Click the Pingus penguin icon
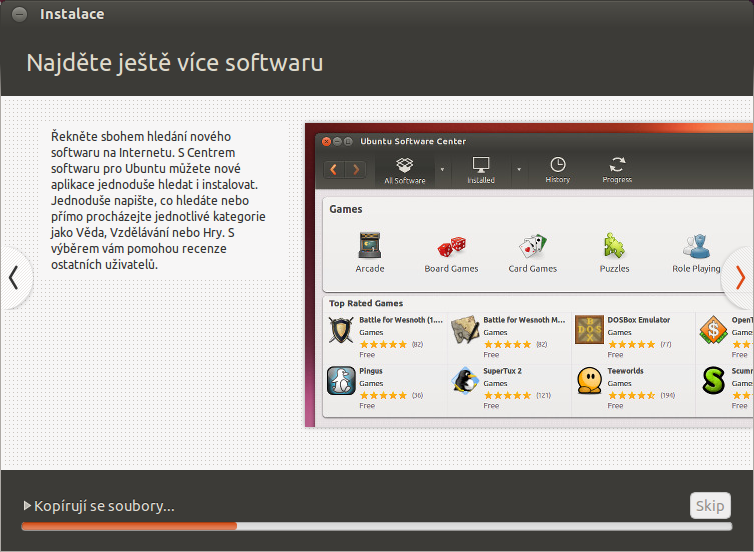 341,381
